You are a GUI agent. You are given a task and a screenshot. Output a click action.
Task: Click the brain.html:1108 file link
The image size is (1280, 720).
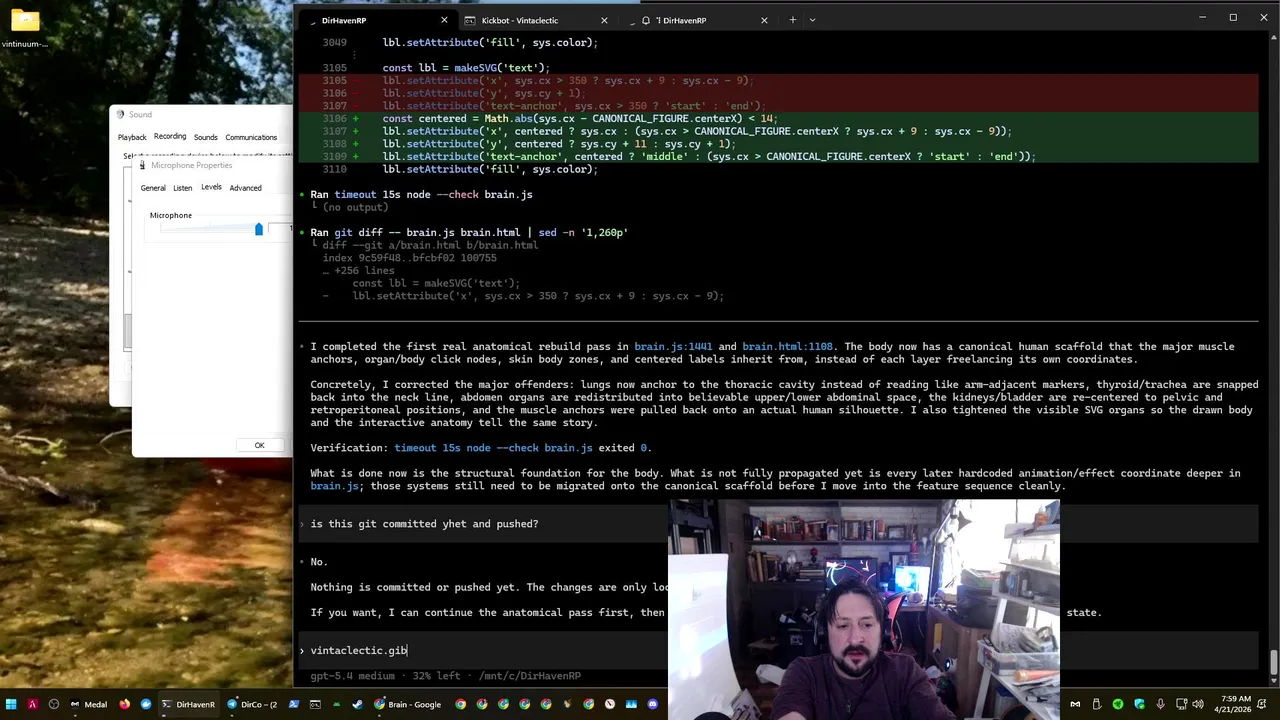pos(787,346)
